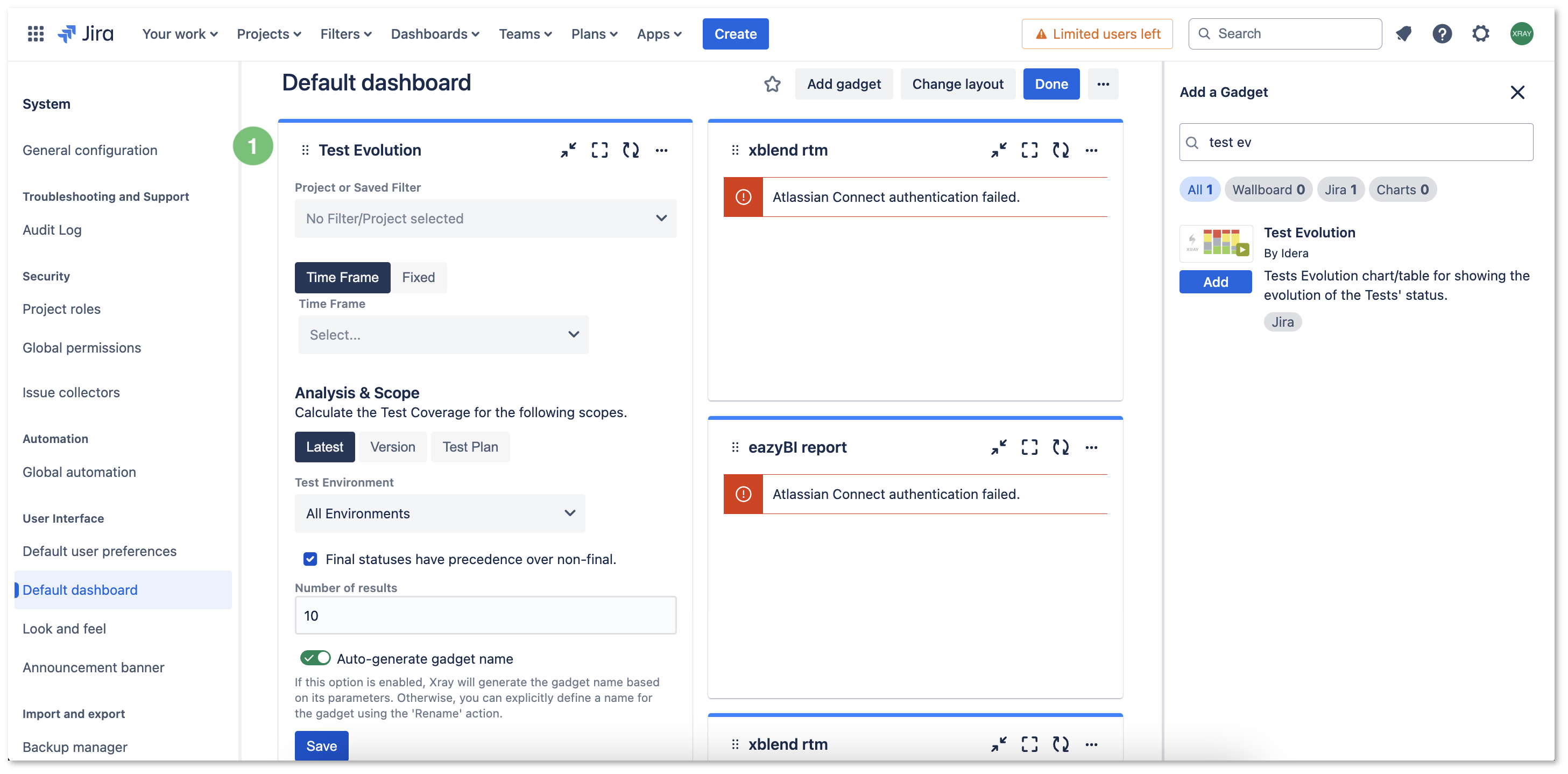
Task: Refresh the Test Evolution gadget
Action: point(631,150)
